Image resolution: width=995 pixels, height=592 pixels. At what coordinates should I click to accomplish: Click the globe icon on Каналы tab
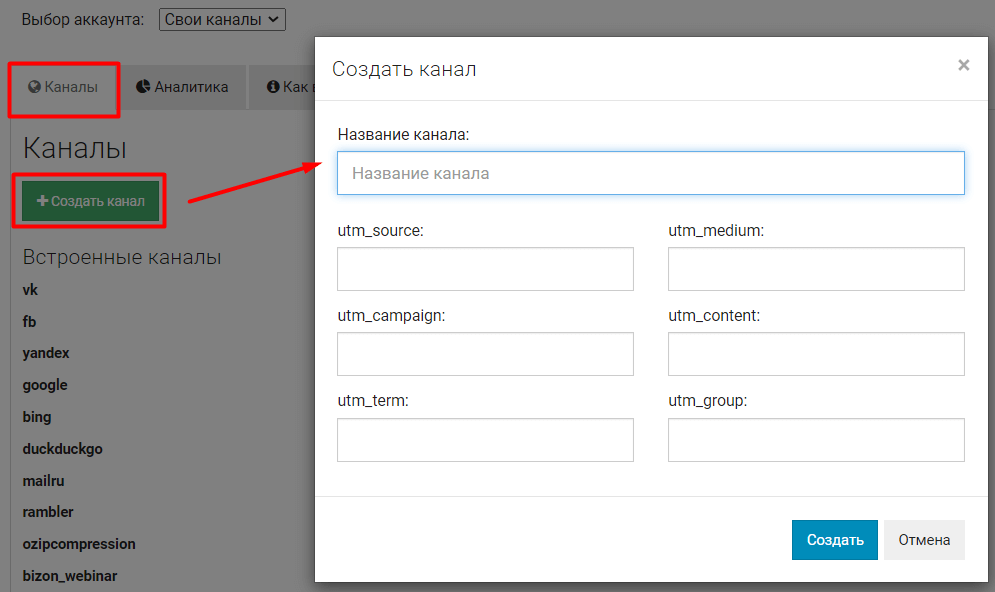pyautogui.click(x=34, y=87)
